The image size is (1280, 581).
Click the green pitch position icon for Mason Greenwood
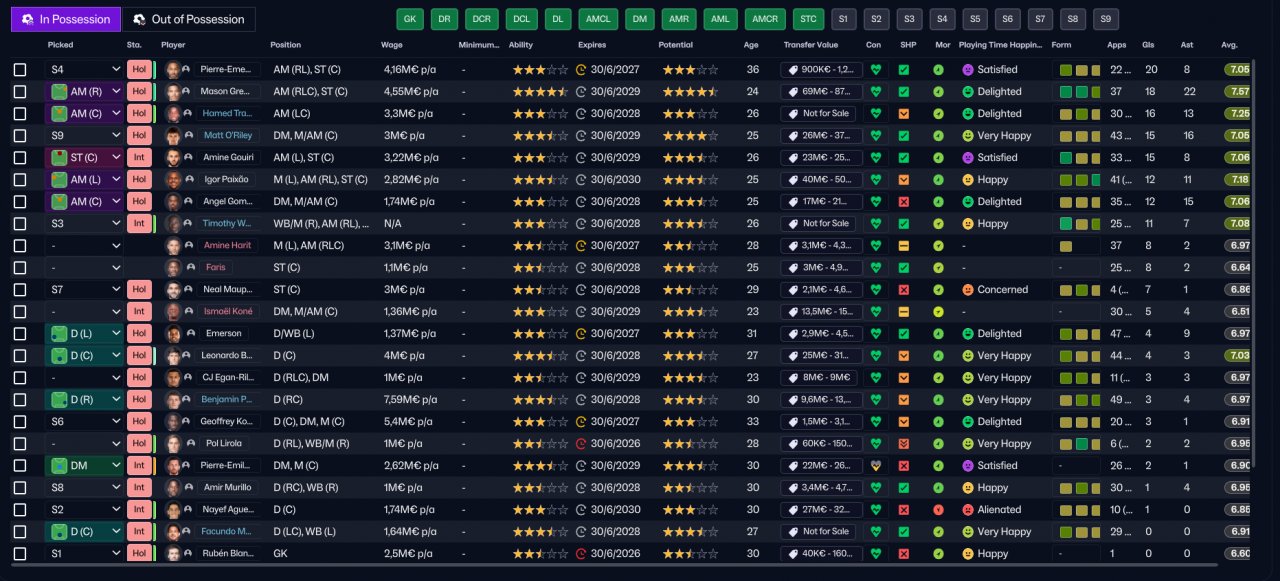pyautogui.click(x=59, y=92)
